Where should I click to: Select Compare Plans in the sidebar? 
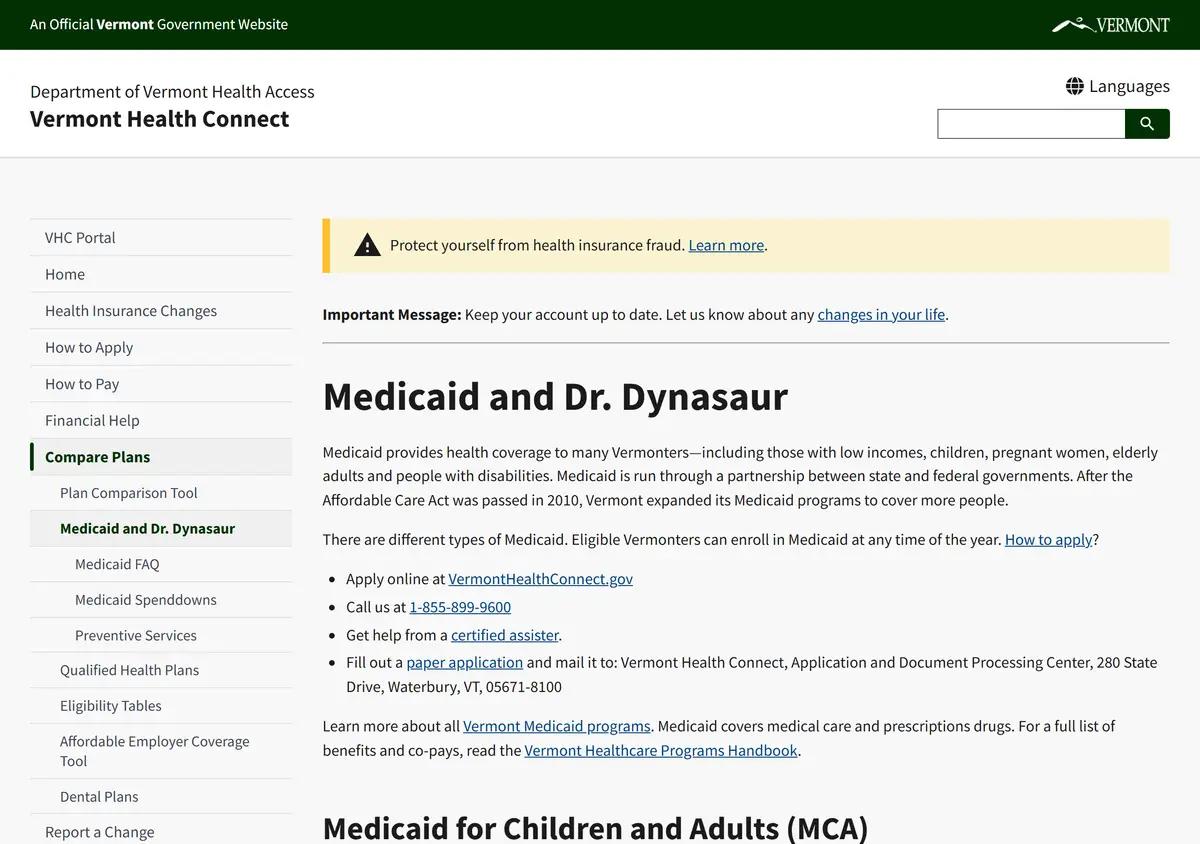point(161,457)
